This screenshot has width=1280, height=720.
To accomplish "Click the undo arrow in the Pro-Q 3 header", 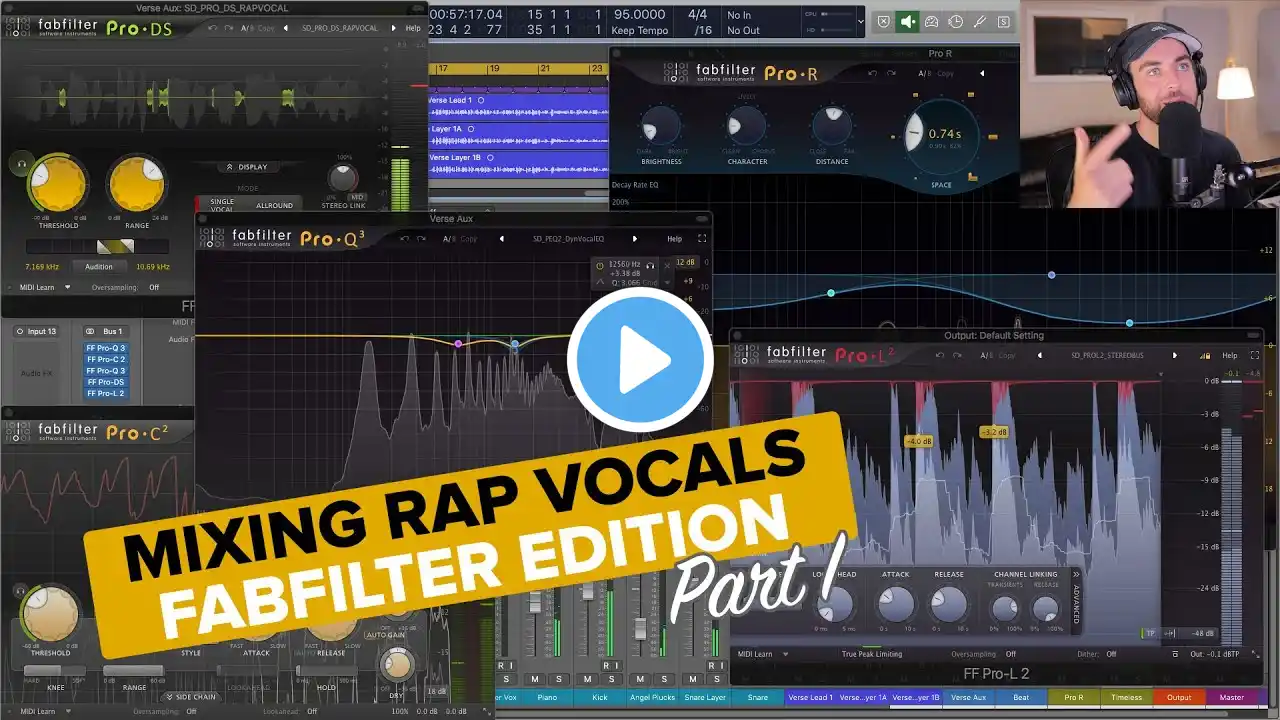I will (x=405, y=239).
